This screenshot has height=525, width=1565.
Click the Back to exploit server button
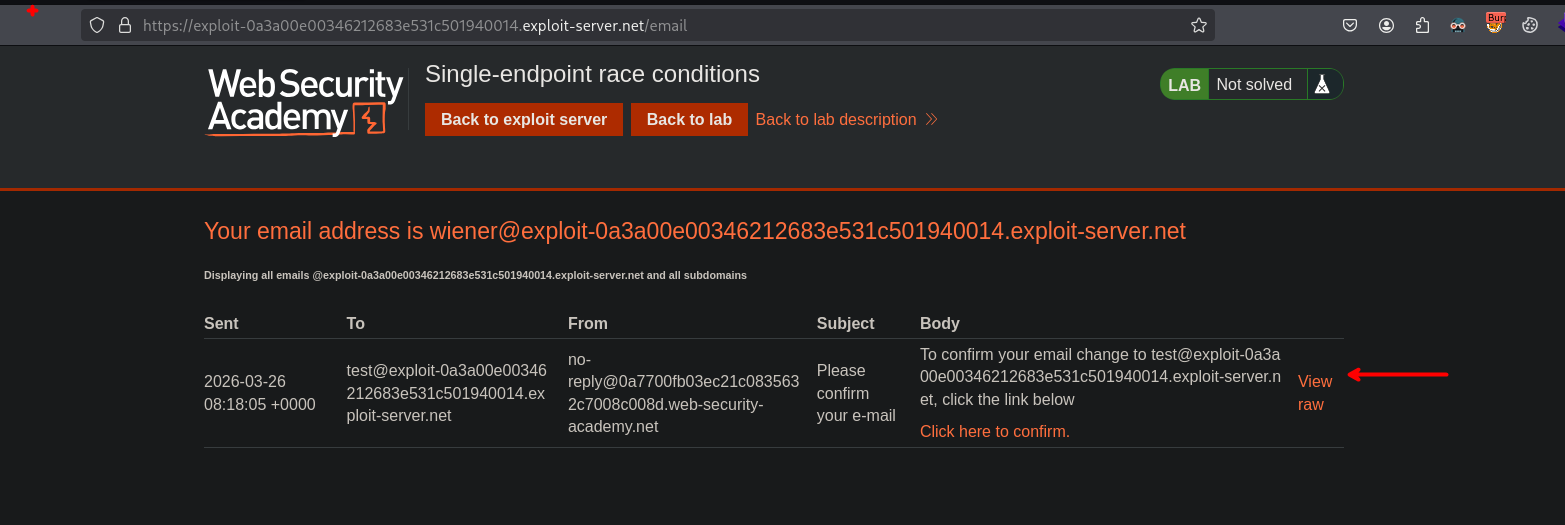[x=523, y=119]
